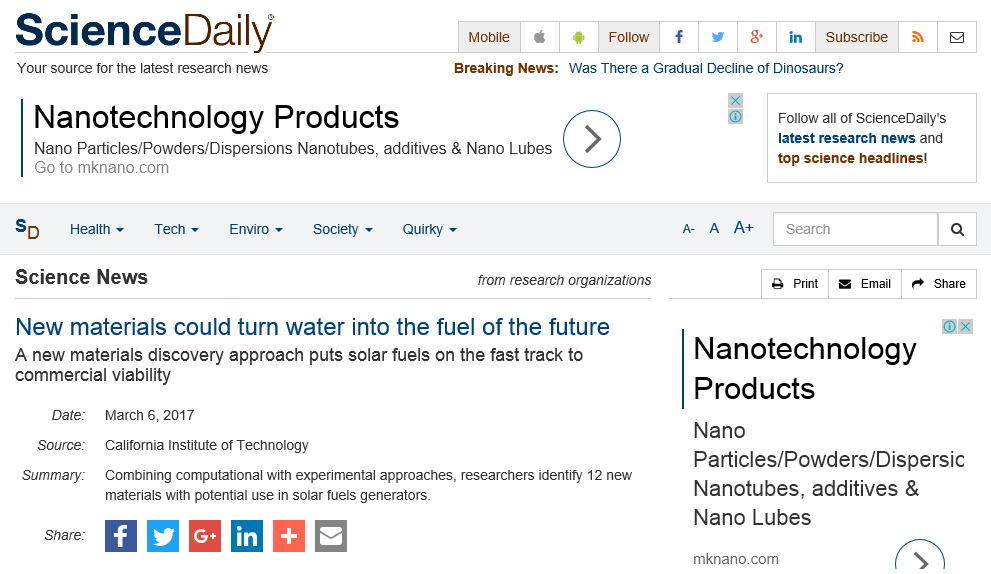Open the Enviro navigation menu
The width and height of the screenshot is (991, 574).
[255, 229]
